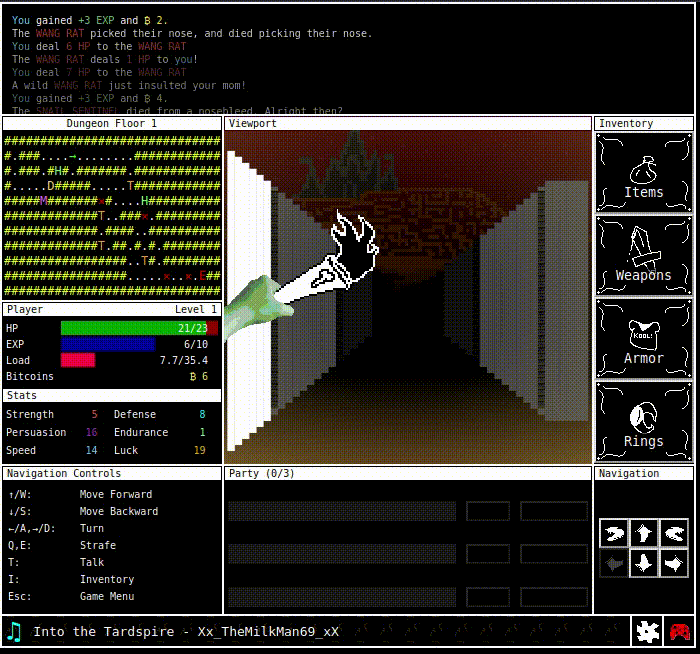The image size is (700, 654).
Task: Click the EXP value '6/10'
Action: click(x=196, y=344)
